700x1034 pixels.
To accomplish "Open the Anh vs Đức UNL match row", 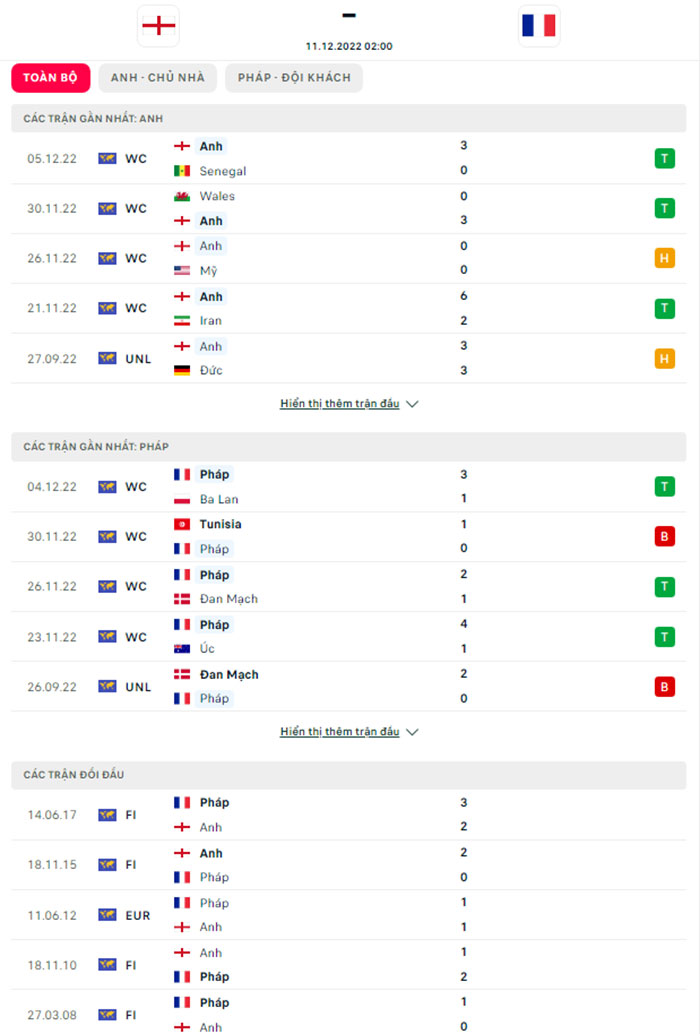I will coord(349,358).
